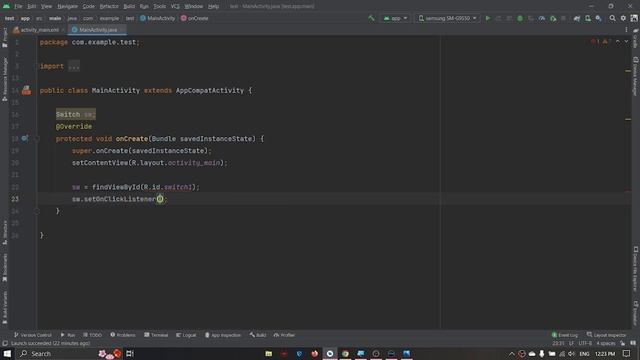The image size is (640, 360).
Task: Open the Event Log
Action: [x=565, y=335]
